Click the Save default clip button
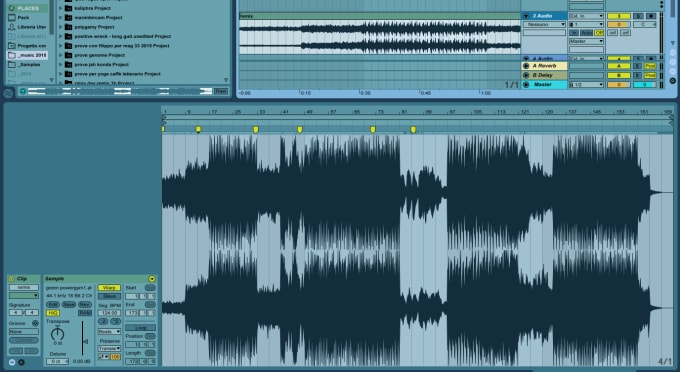This screenshot has width=680, height=372. point(69,305)
